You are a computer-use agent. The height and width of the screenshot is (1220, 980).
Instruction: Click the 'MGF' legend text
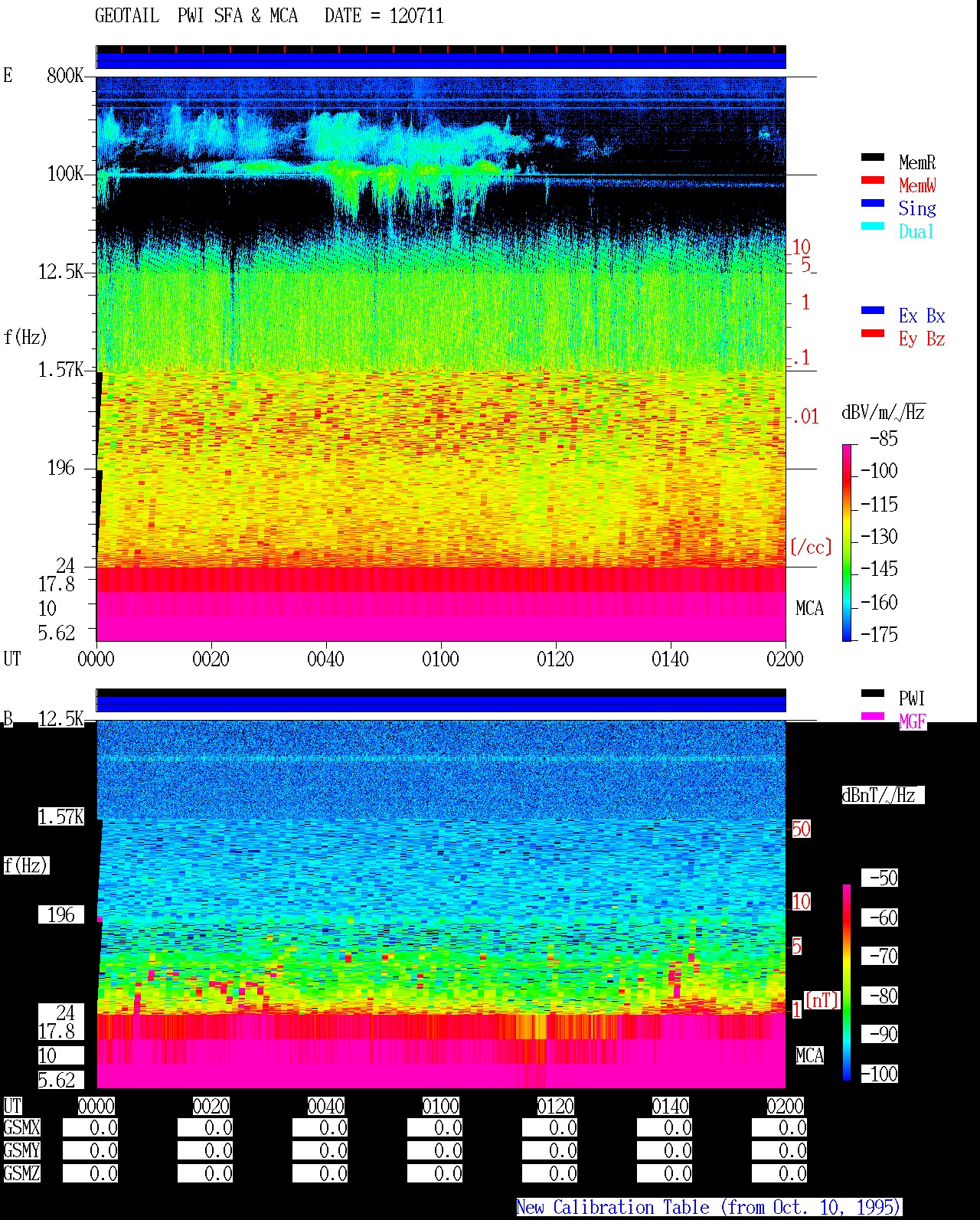(x=913, y=722)
